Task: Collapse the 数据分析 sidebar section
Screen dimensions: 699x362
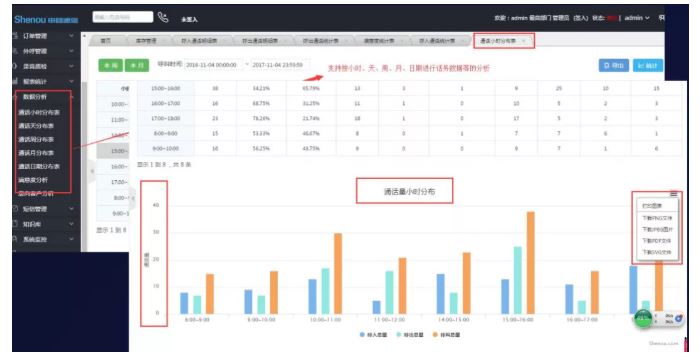Action: pos(43,97)
